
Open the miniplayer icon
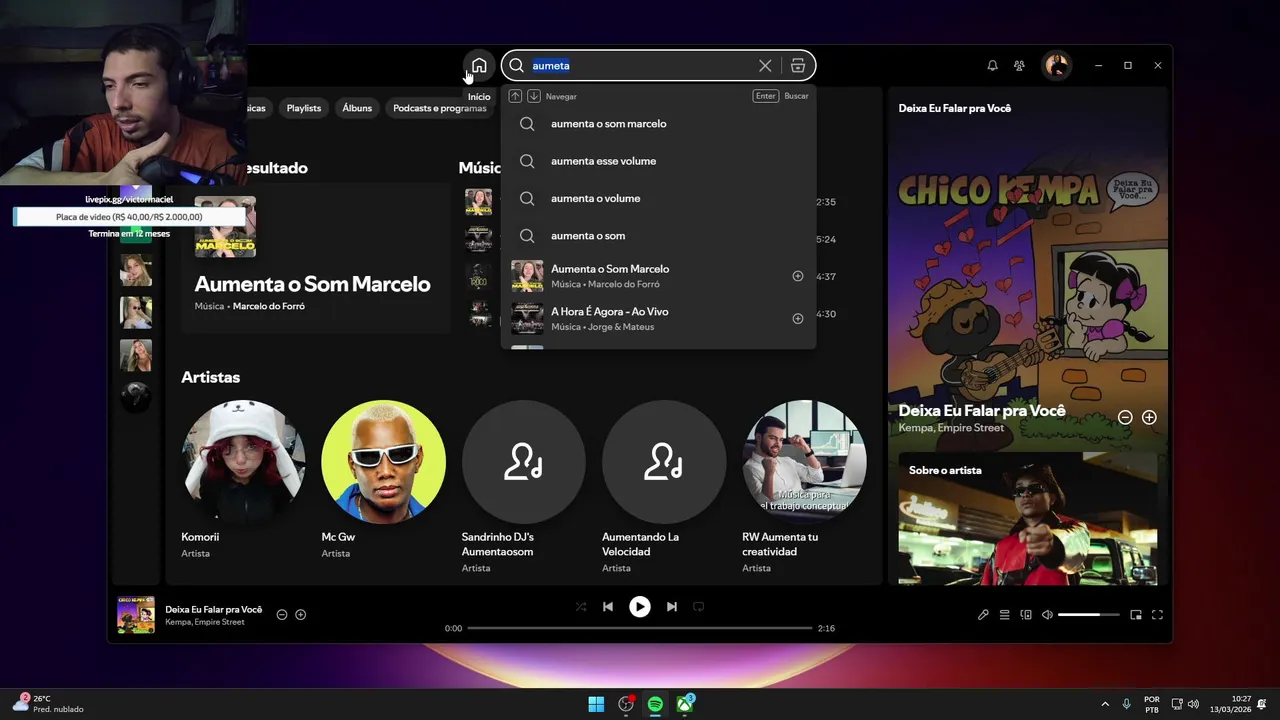point(1136,615)
